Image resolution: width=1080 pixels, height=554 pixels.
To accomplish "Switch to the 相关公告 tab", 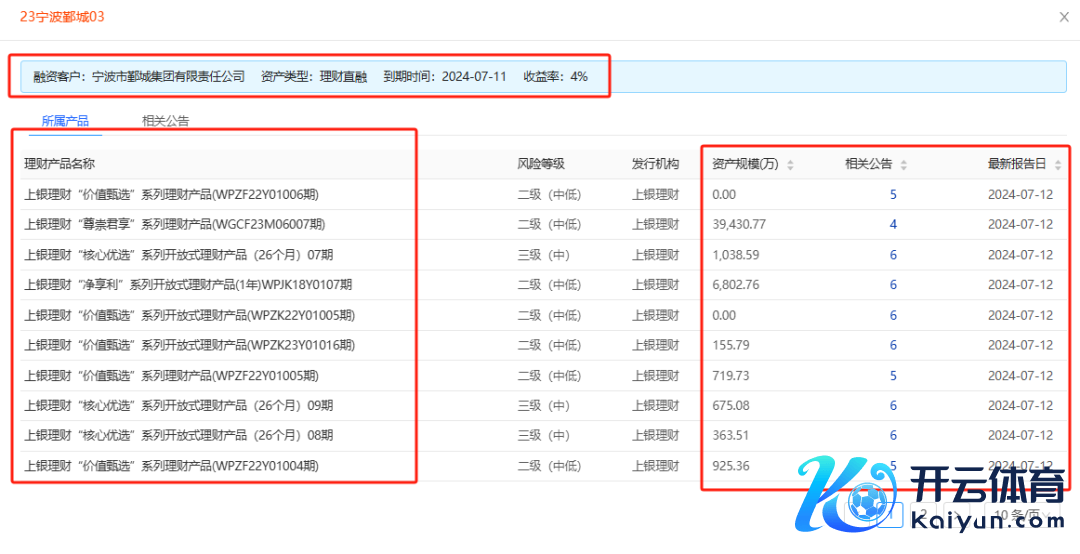I will pos(165,121).
